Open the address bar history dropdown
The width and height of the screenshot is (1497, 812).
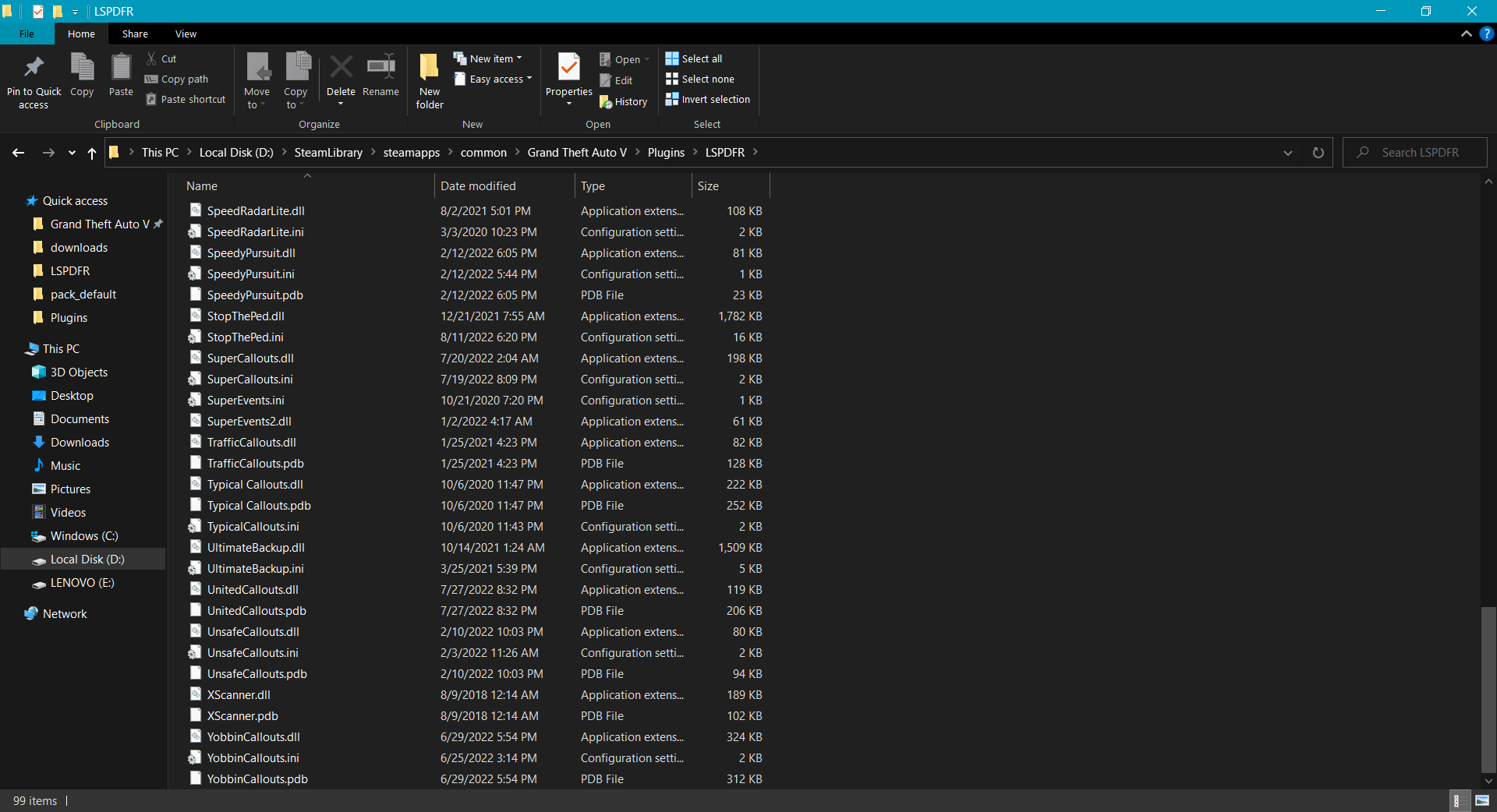tap(1288, 153)
